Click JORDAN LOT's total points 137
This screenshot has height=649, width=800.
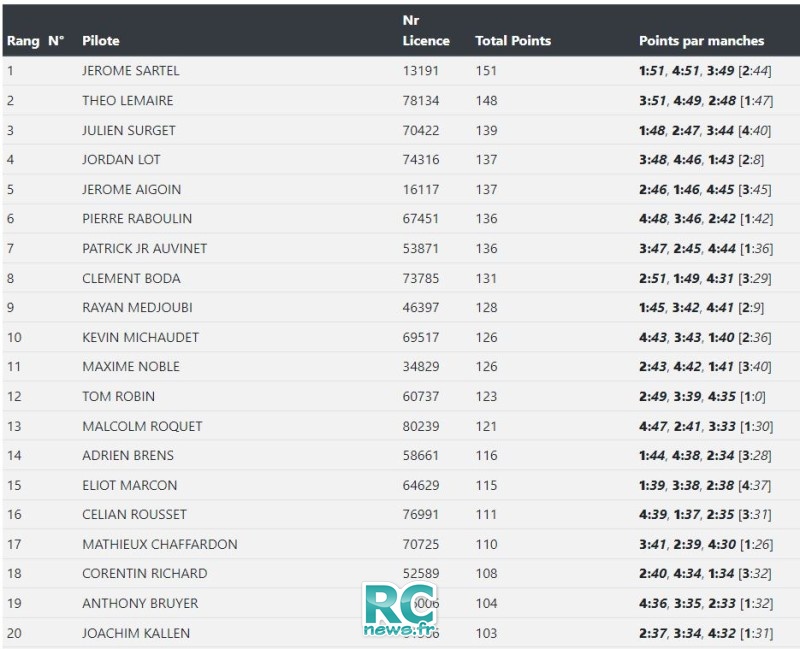tap(486, 160)
